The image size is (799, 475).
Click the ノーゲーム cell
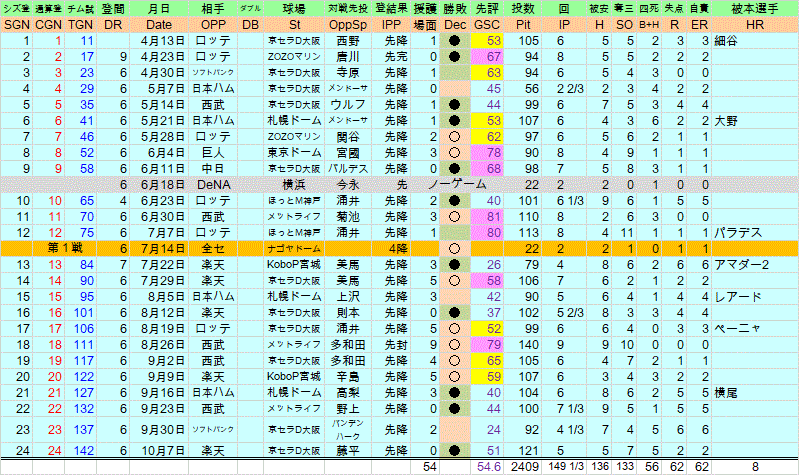457,184
